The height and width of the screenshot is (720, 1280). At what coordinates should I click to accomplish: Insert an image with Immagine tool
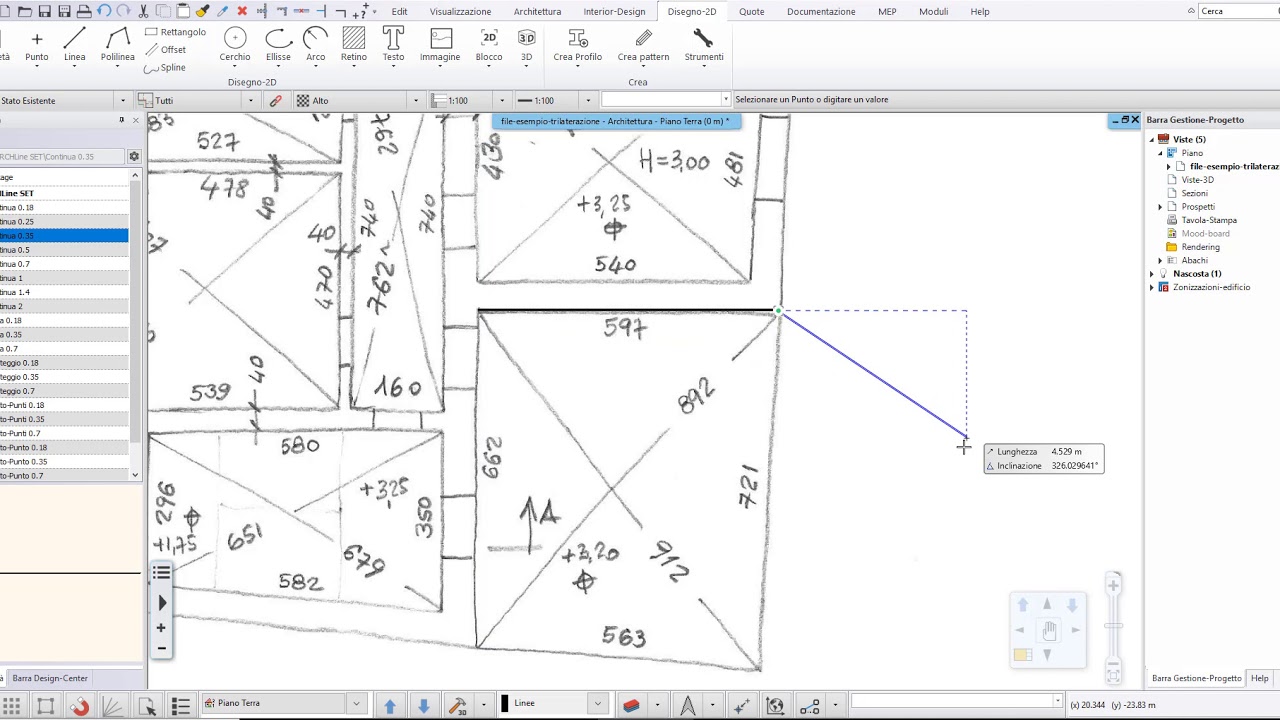coord(440,46)
